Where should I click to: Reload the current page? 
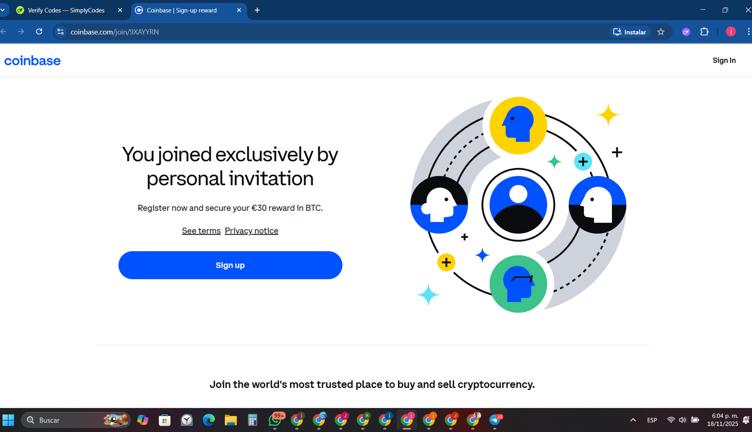39,32
